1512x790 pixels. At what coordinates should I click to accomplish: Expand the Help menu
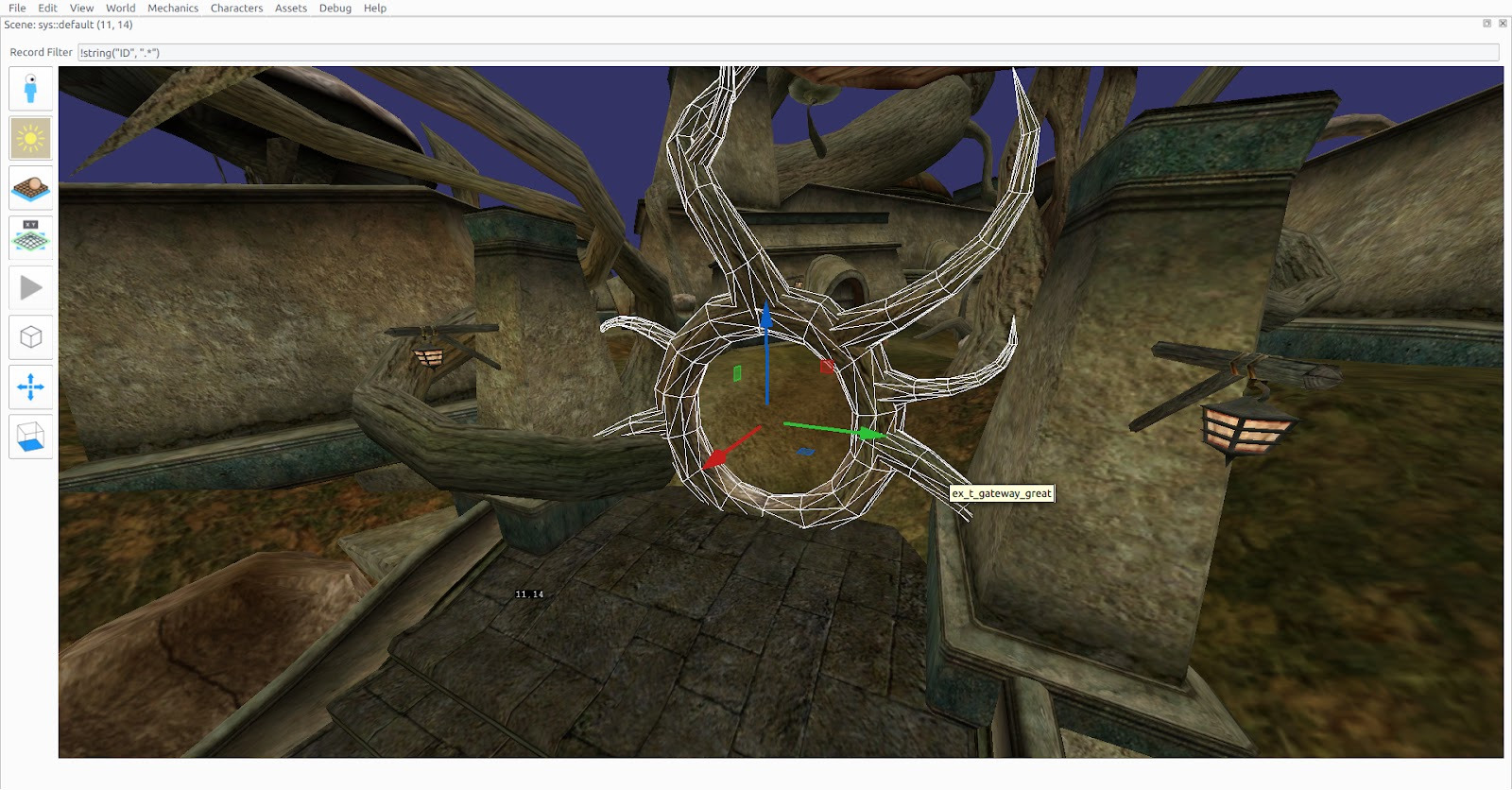point(374,8)
